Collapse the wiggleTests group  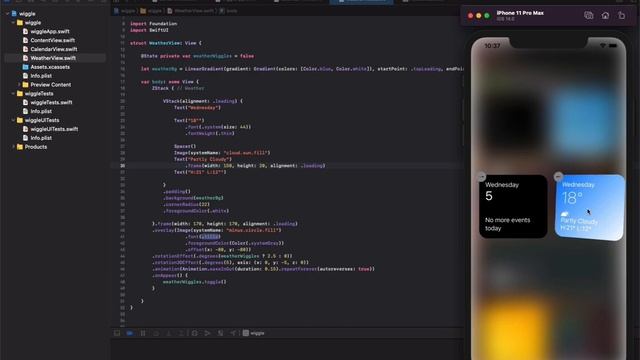[13, 94]
